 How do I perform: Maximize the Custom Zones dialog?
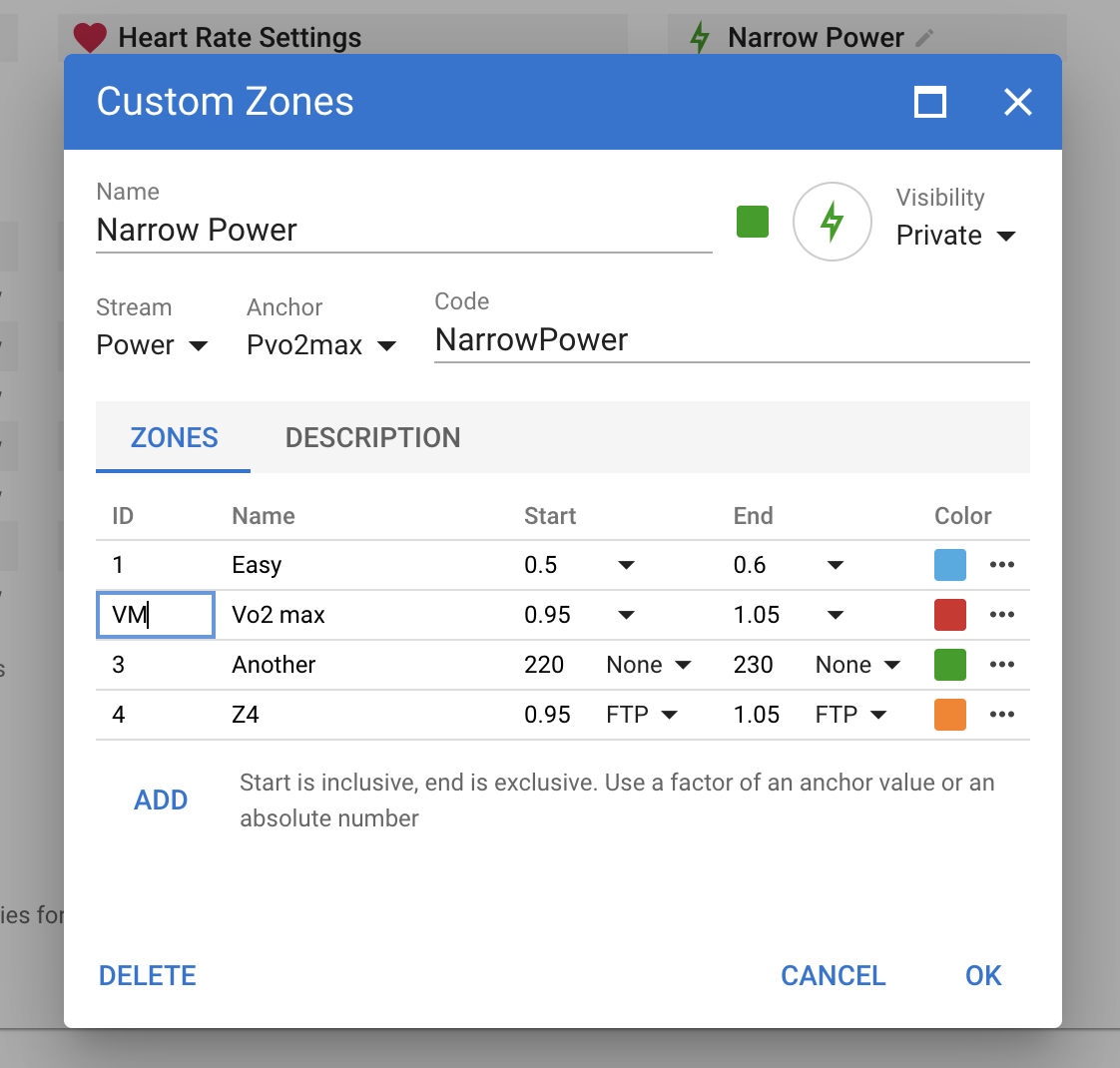pos(930,102)
